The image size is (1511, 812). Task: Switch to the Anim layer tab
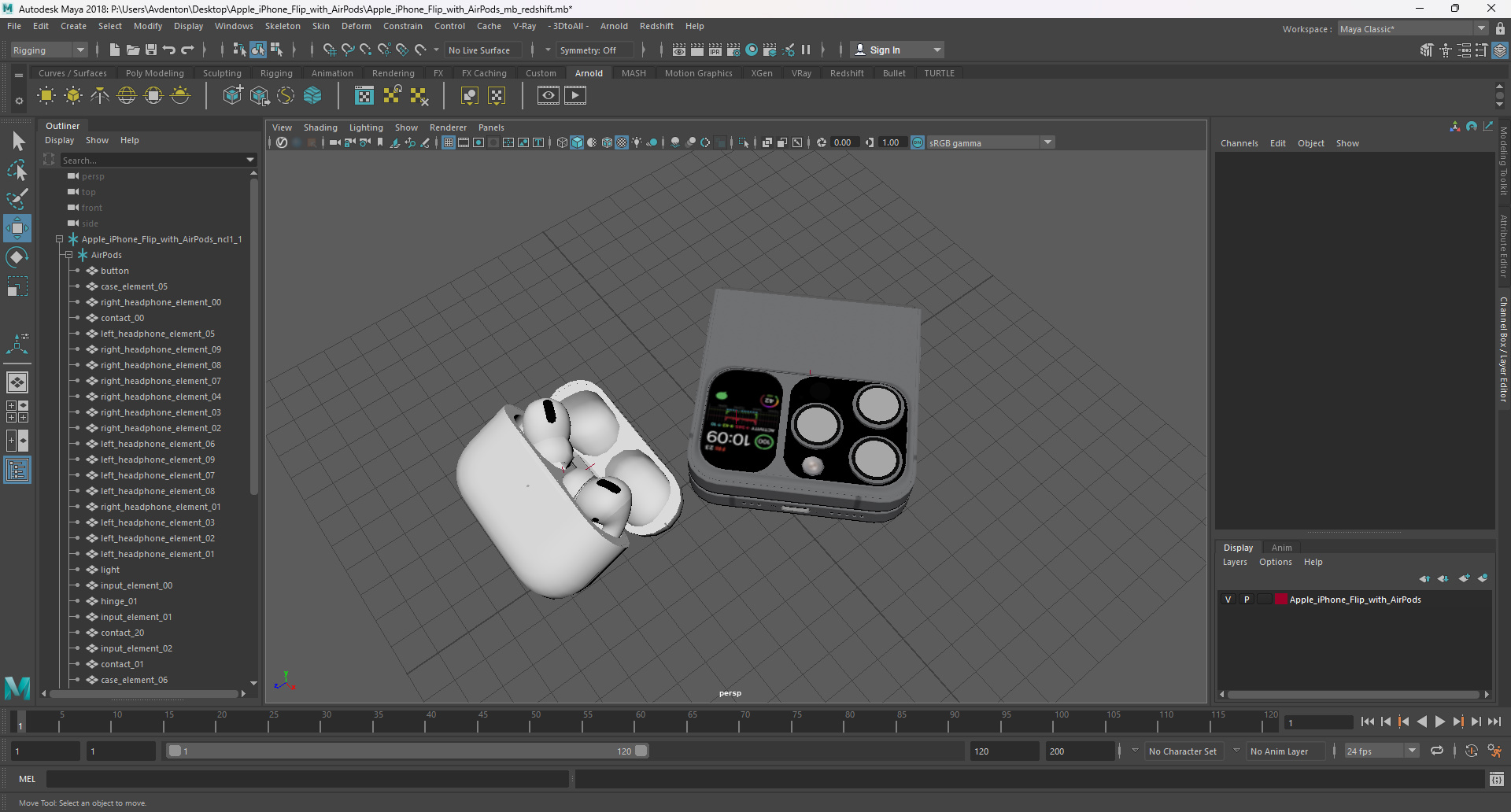pos(1281,548)
